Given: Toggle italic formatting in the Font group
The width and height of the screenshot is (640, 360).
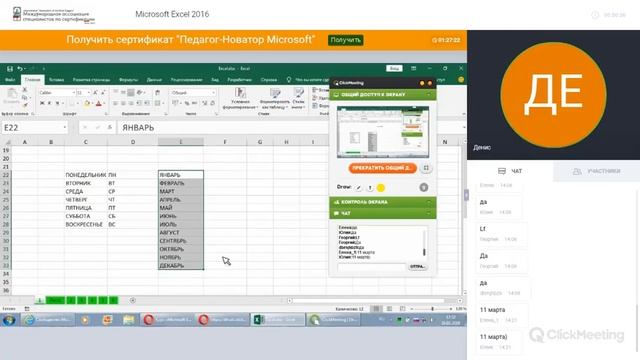Looking at the screenshot, I should click(x=49, y=103).
